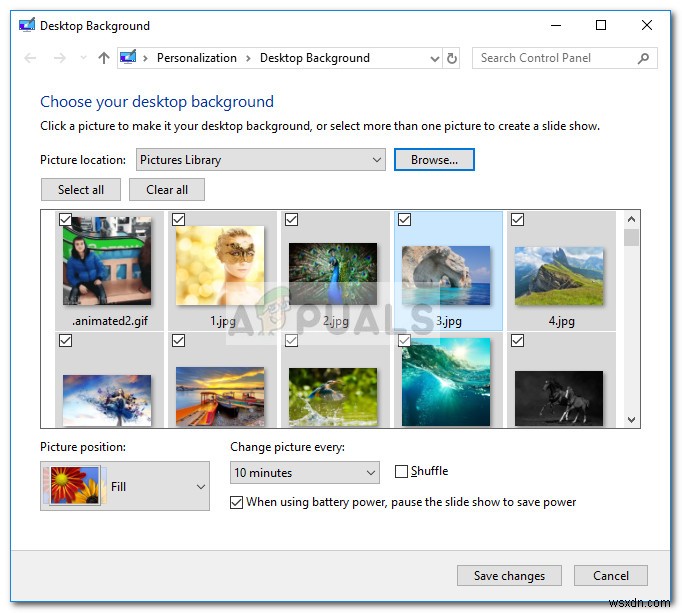
Task: Toggle pause slide show on battery power
Action: pyautogui.click(x=237, y=503)
